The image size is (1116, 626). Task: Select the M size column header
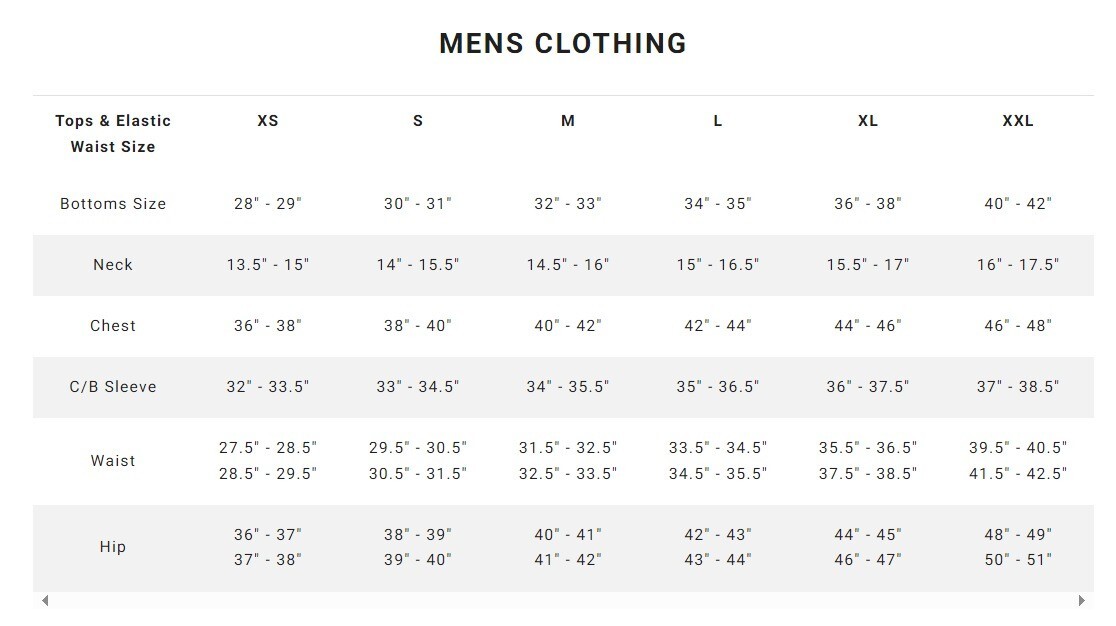tap(568, 121)
